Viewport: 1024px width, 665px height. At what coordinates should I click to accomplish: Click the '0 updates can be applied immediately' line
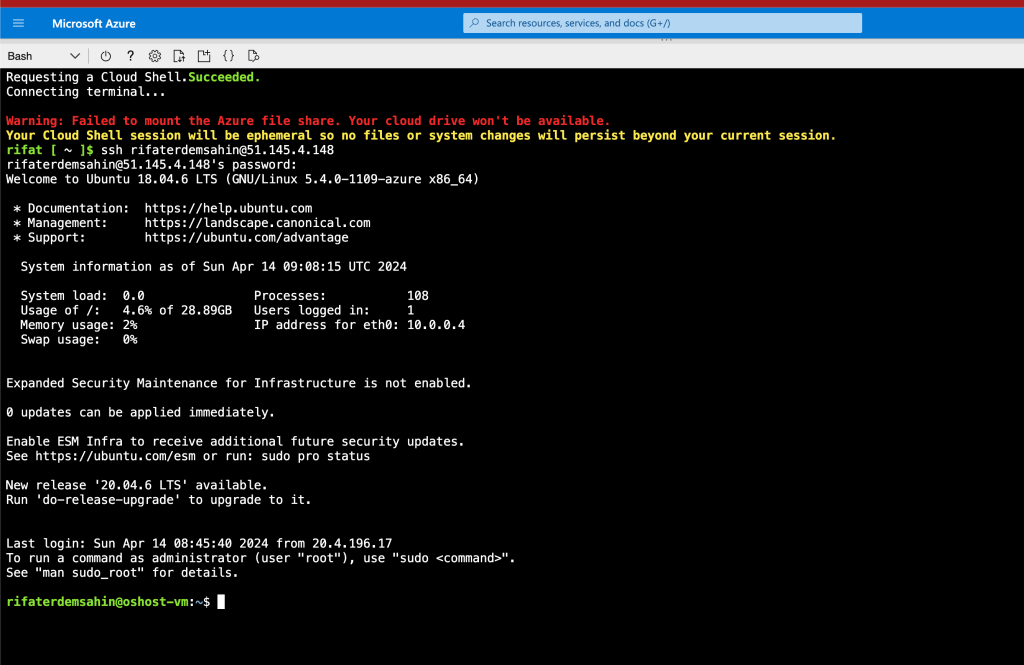coord(140,412)
